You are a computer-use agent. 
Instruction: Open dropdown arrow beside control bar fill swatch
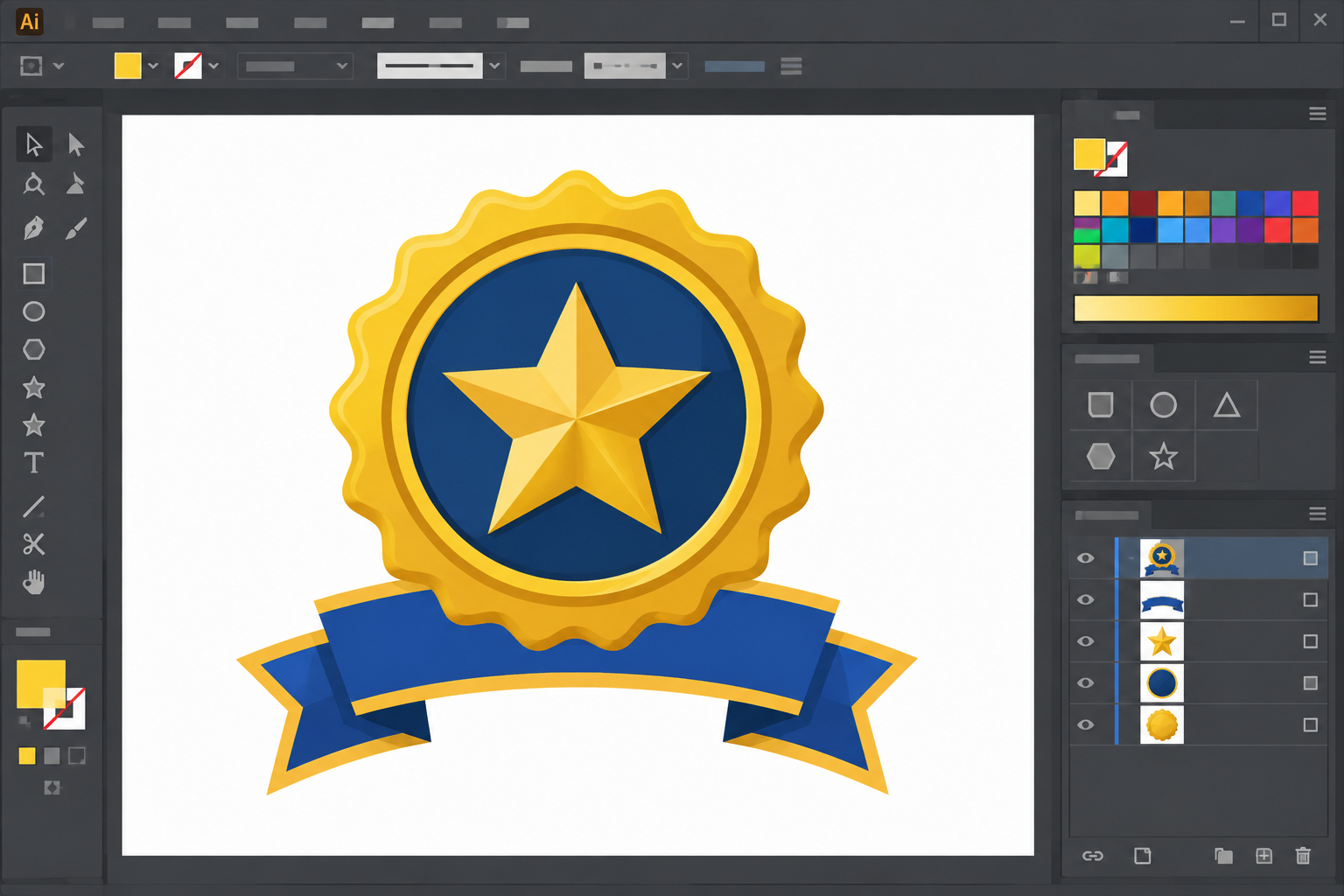point(153,66)
